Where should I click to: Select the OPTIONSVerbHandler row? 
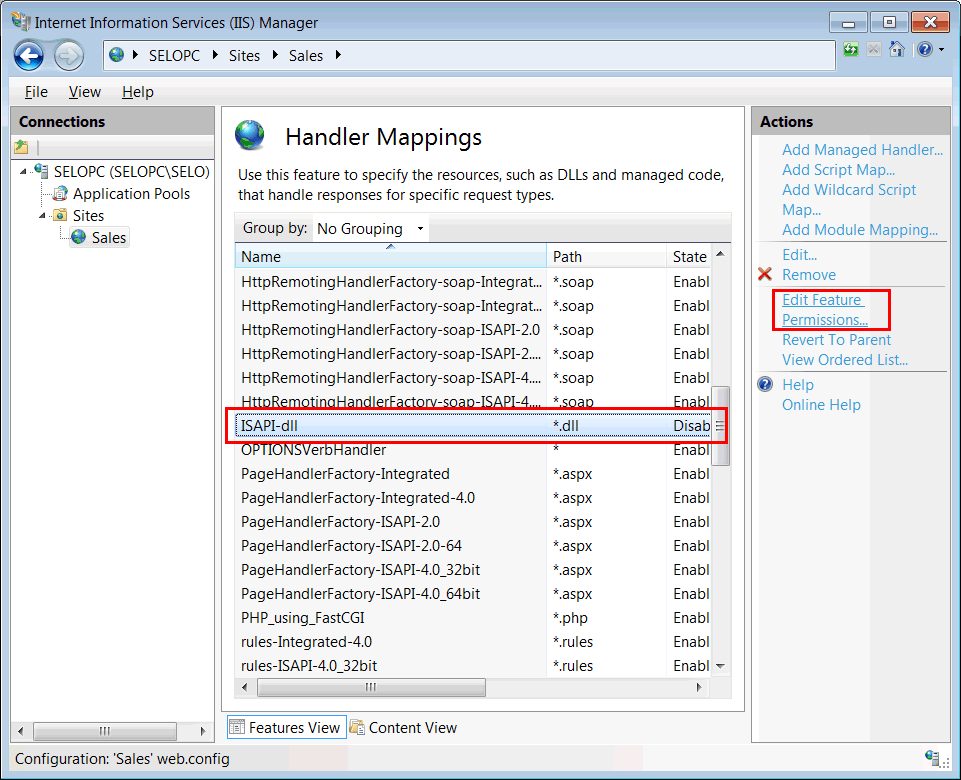(x=473, y=450)
